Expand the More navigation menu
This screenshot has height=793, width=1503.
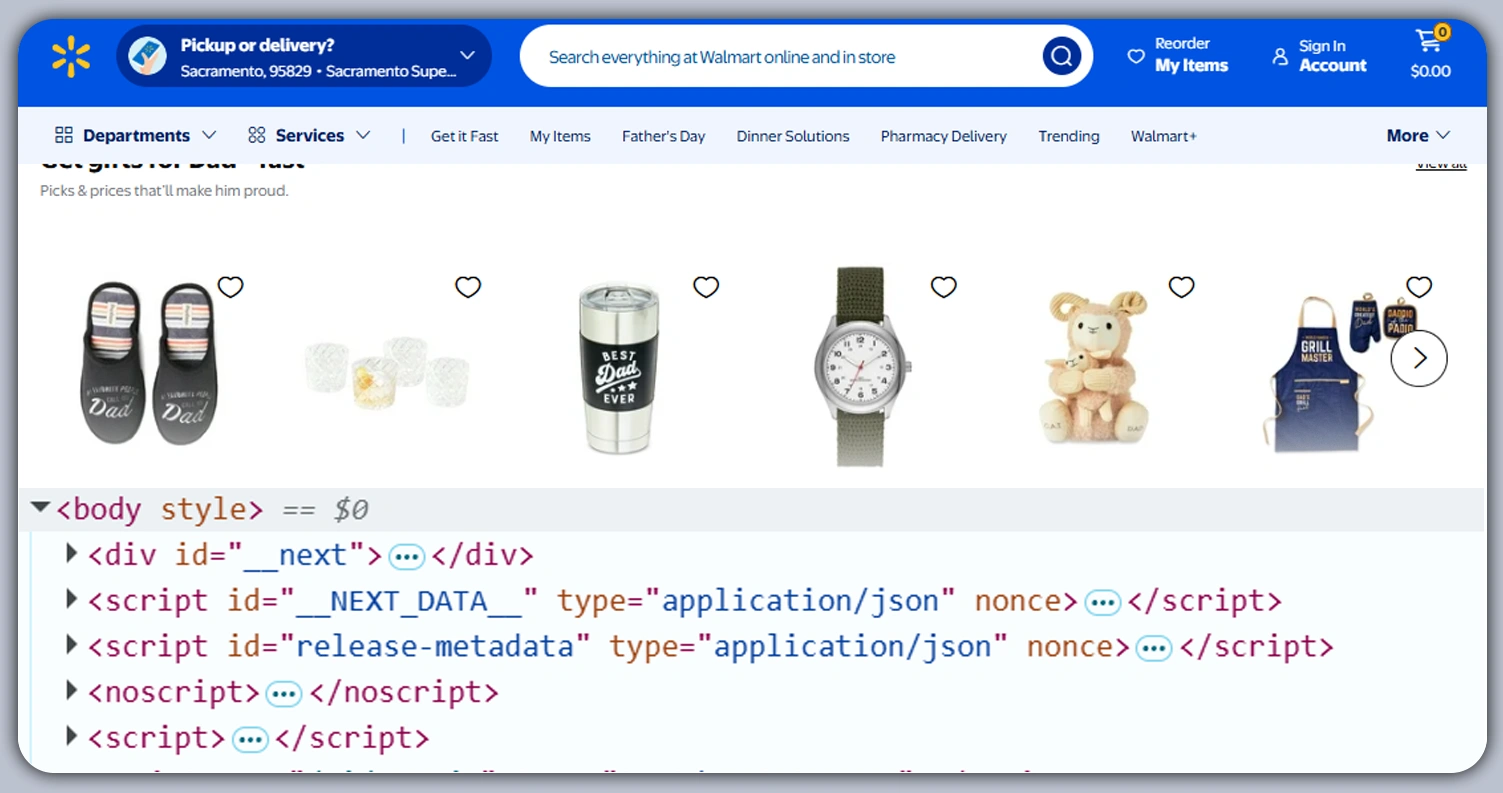click(x=1416, y=135)
